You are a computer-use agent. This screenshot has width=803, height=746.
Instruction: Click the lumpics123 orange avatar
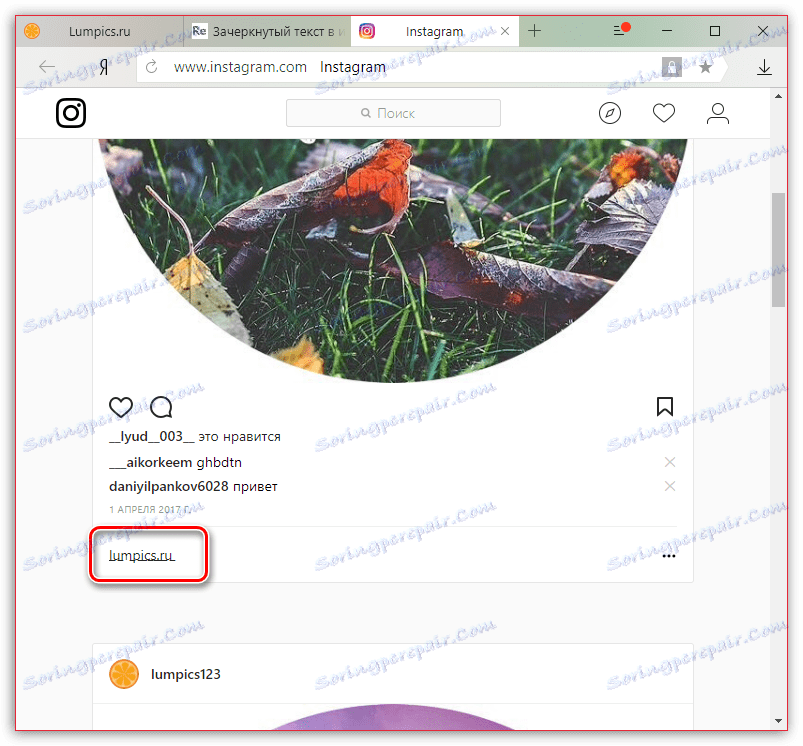tap(124, 674)
